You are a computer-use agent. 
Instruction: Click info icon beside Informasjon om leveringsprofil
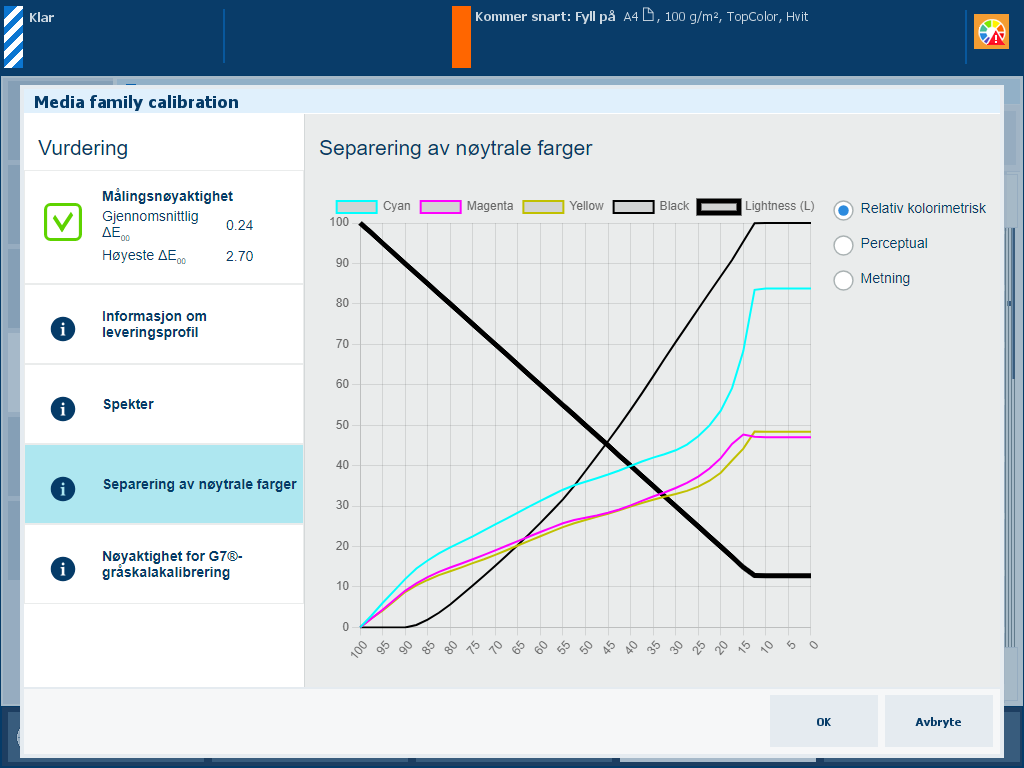[63, 328]
